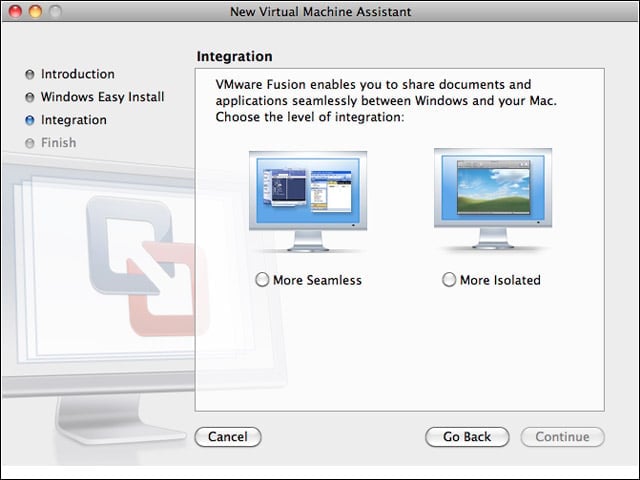Screen dimensions: 640x480
Task: Click the bold Integration heading
Action: coord(234,56)
